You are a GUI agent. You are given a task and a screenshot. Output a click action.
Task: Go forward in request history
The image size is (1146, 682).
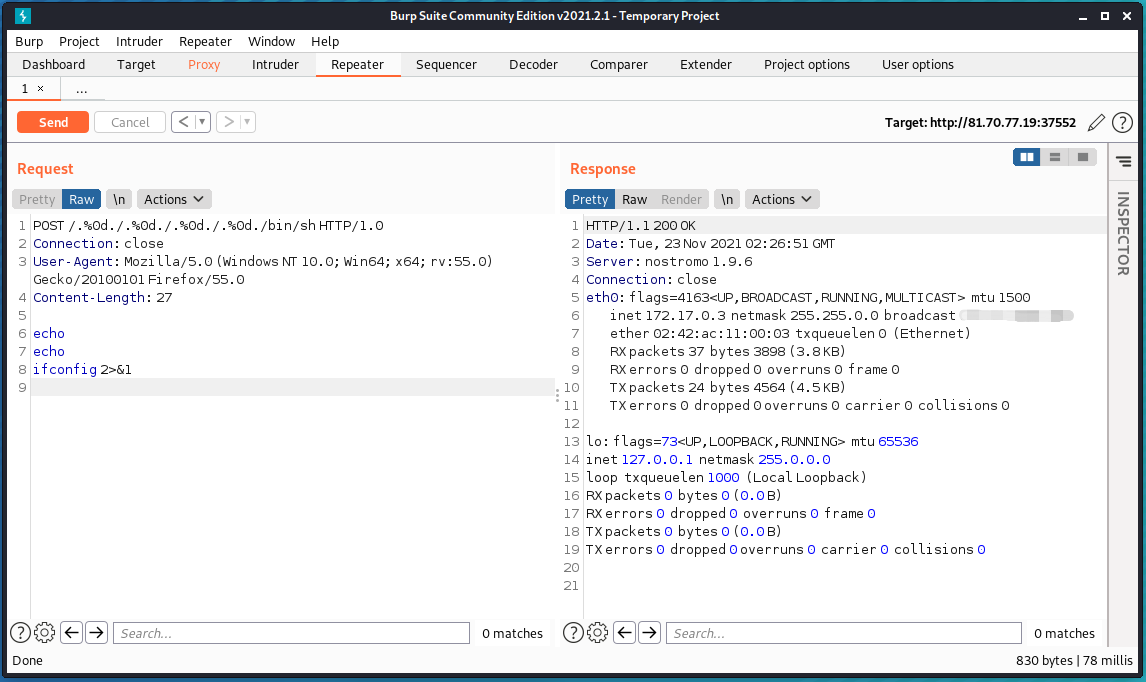pos(229,122)
